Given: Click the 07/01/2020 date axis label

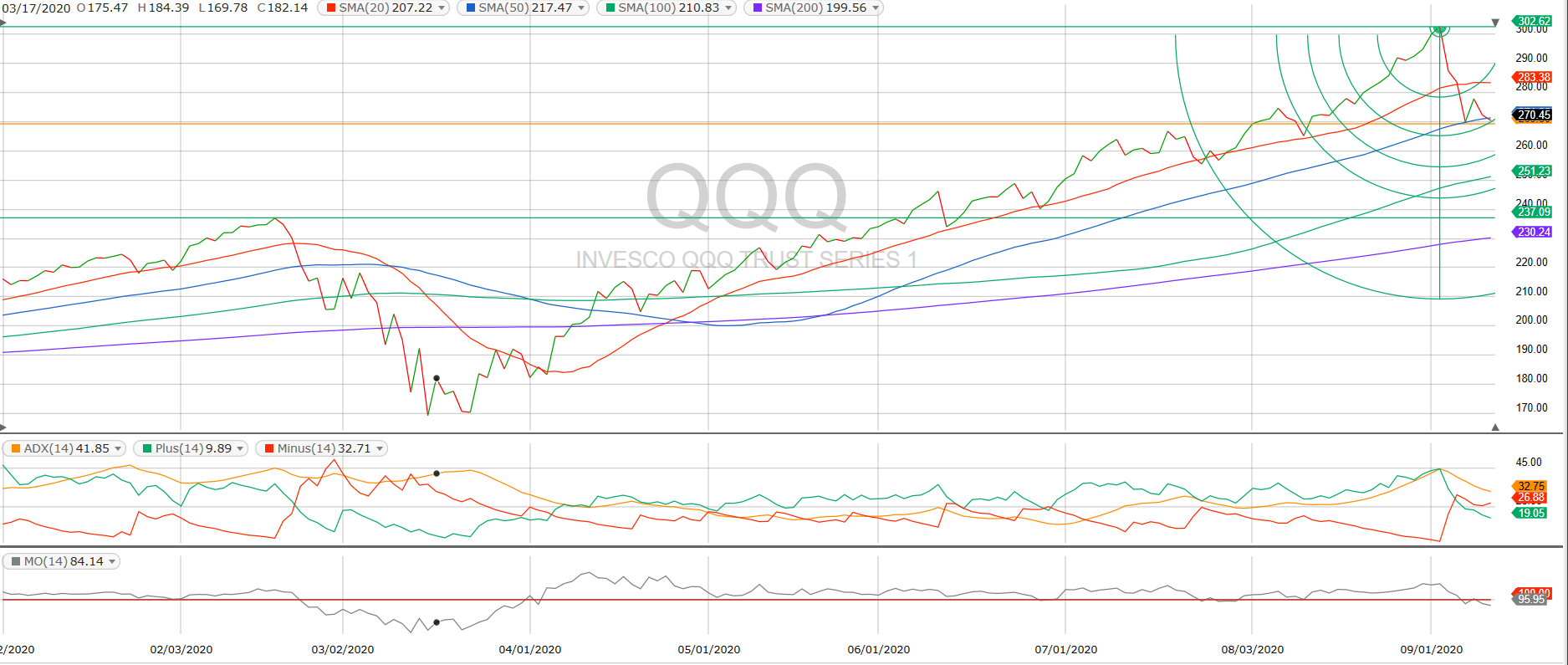Looking at the screenshot, I should coord(1065,649).
